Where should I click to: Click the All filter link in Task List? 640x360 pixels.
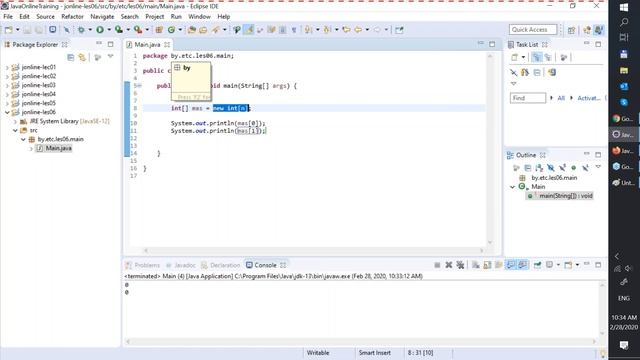pos(561,98)
